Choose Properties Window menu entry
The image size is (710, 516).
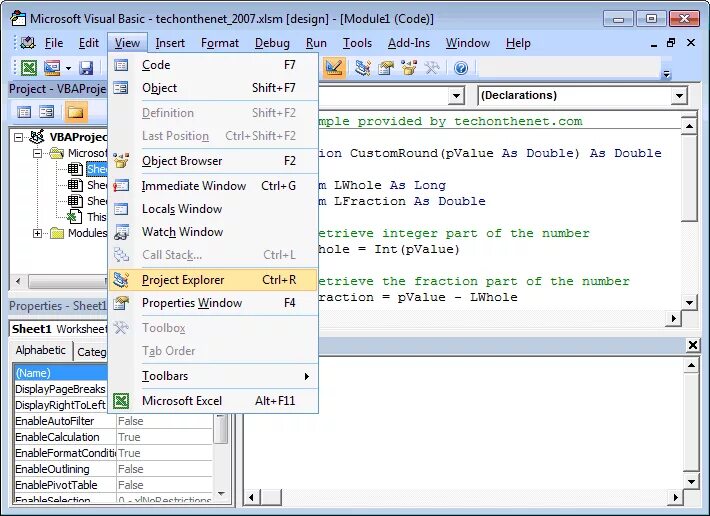pyautogui.click(x=213, y=303)
